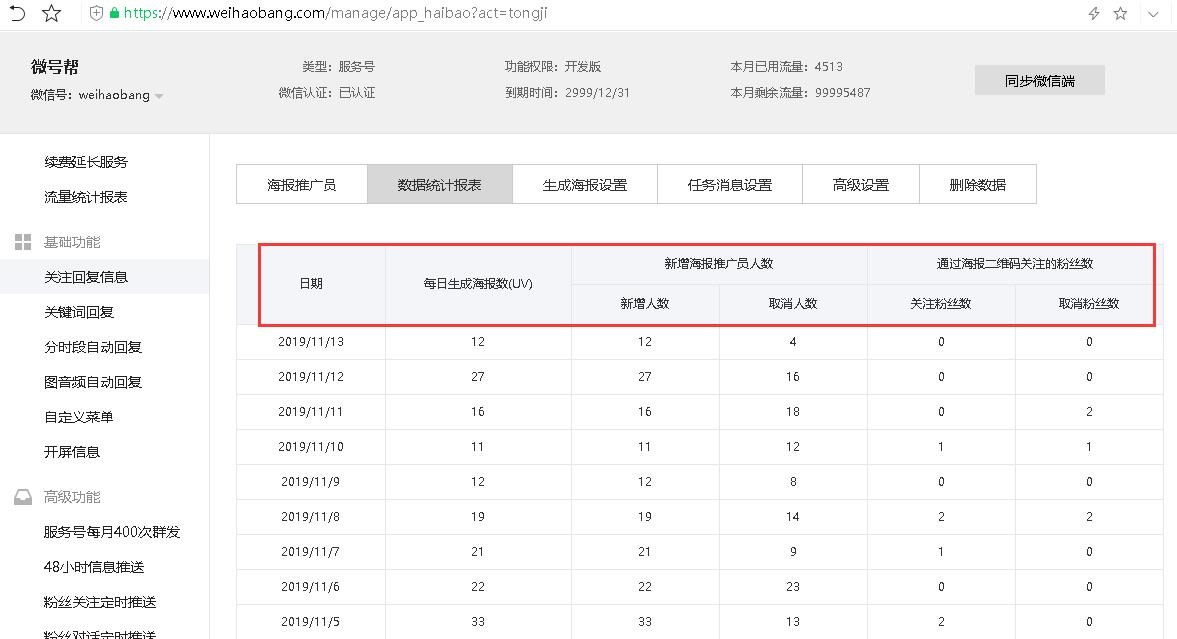Select 关注回复信息 in the sidebar
The width and height of the screenshot is (1177, 639).
click(x=86, y=277)
